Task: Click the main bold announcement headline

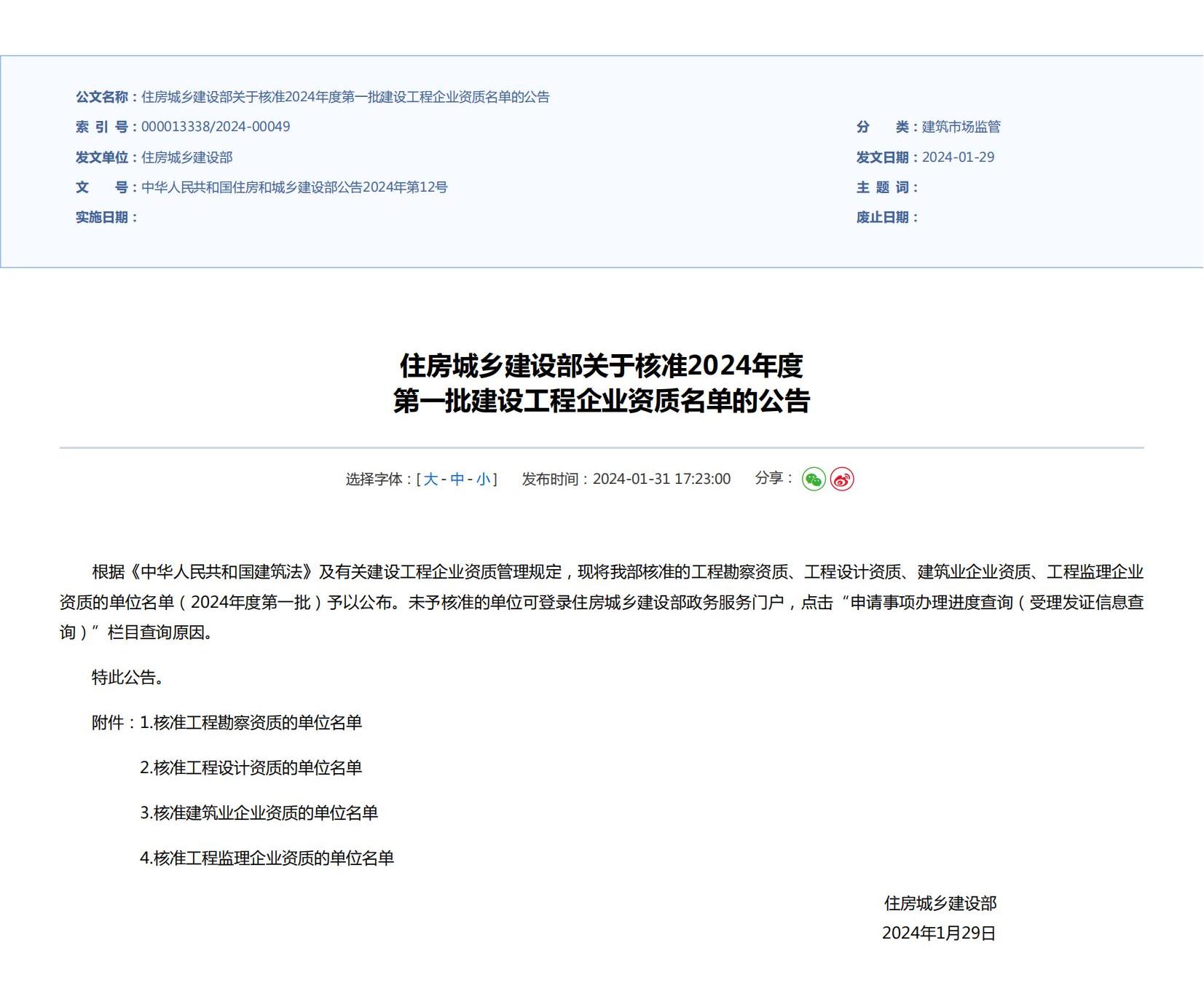Action: coord(602,383)
